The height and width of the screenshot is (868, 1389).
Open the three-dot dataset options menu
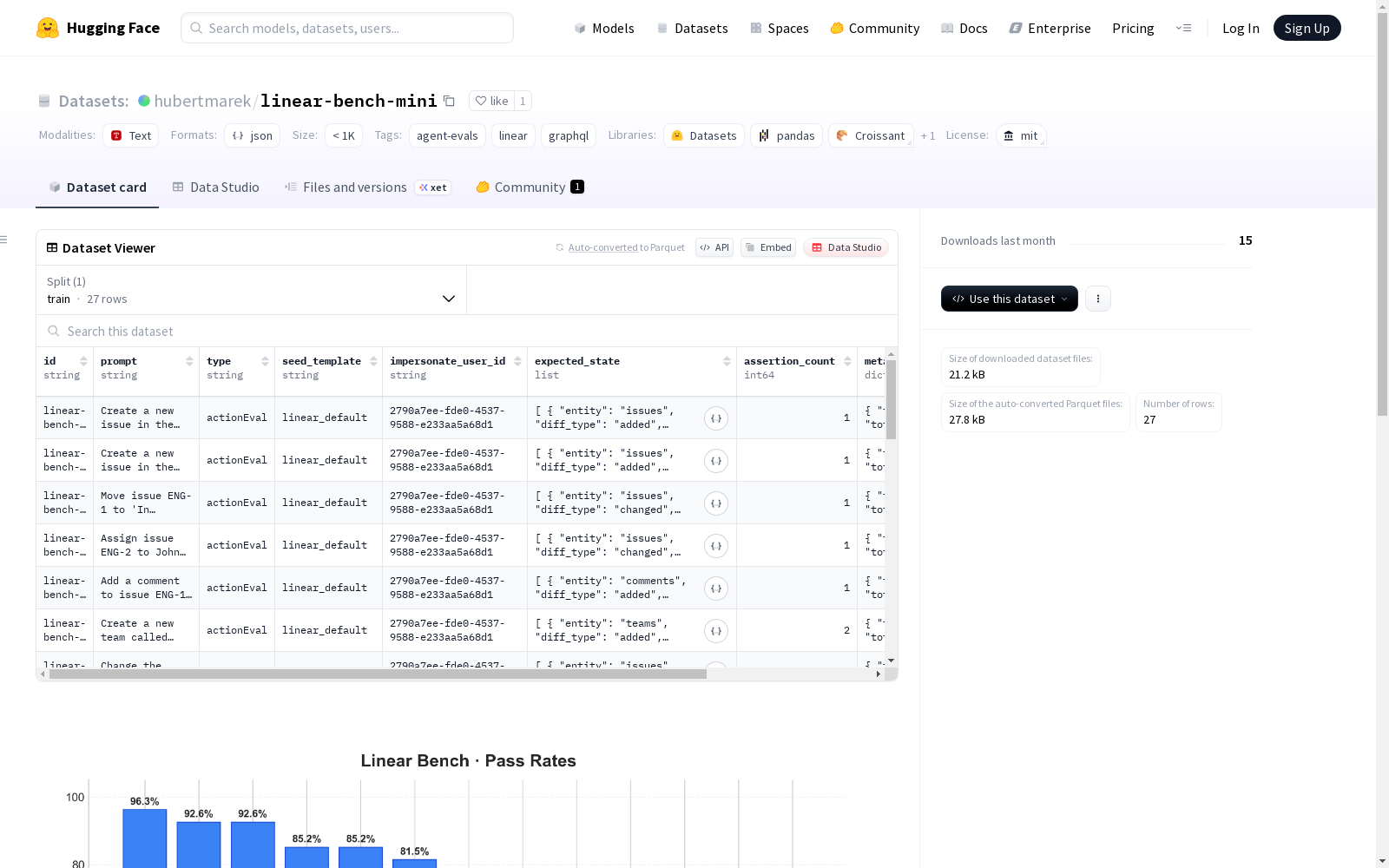click(x=1098, y=299)
